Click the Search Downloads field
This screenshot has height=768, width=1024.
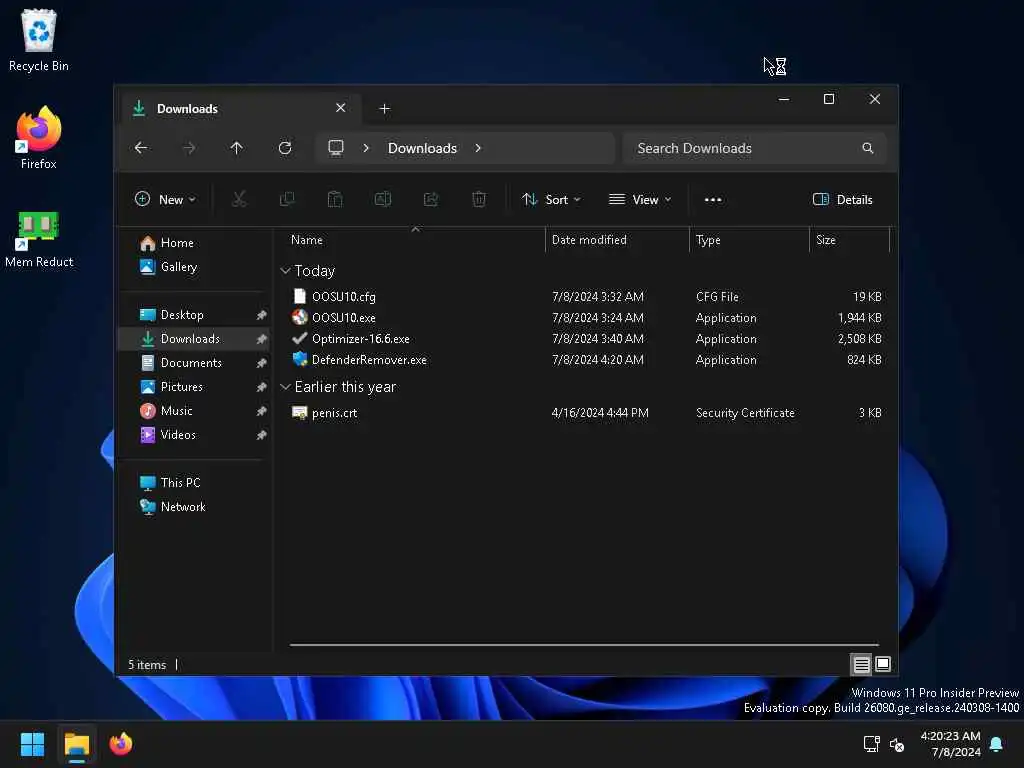point(754,148)
